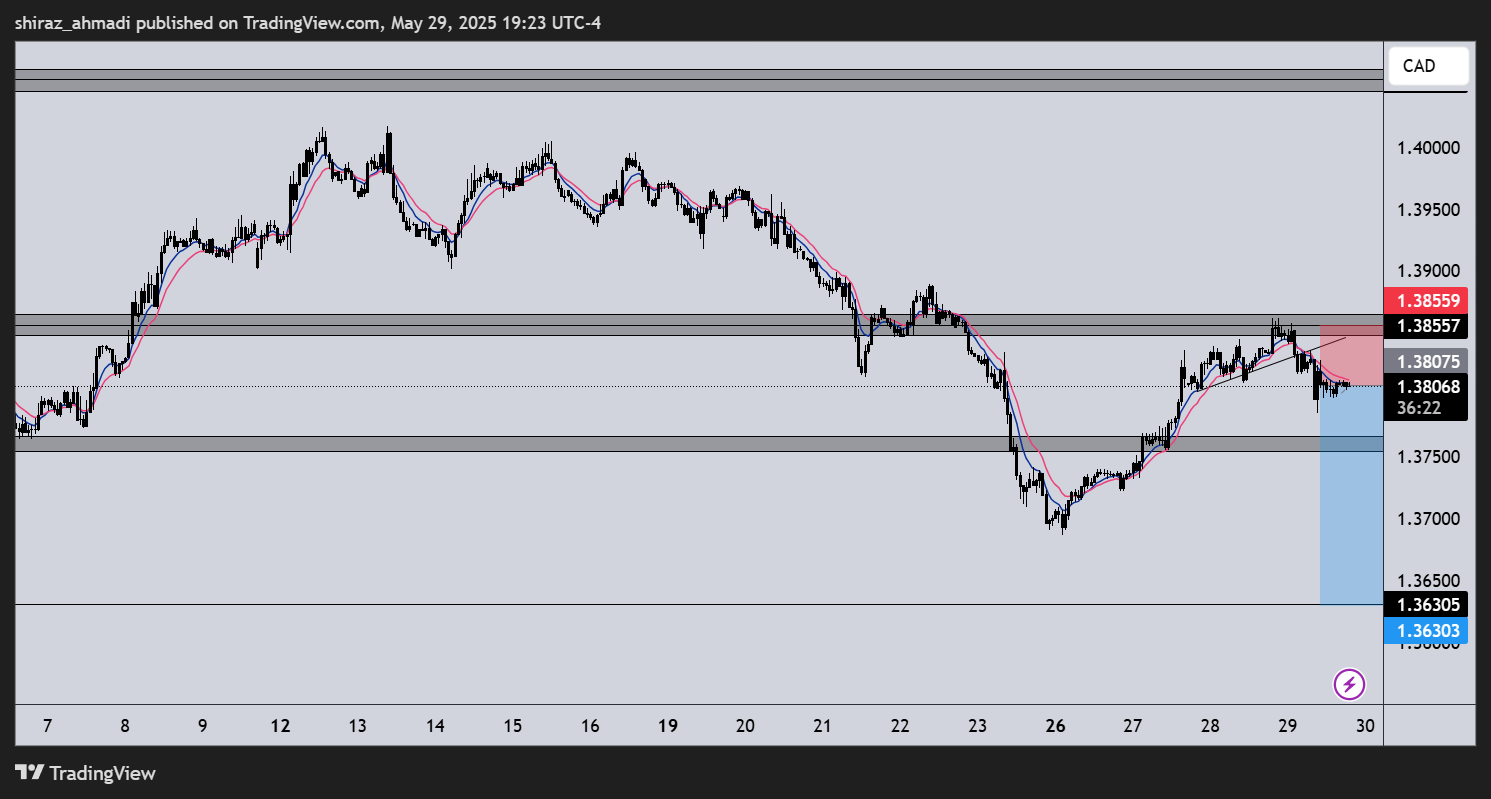Click the purple lightning bolt icon
This screenshot has height=799, width=1491.
1350,684
